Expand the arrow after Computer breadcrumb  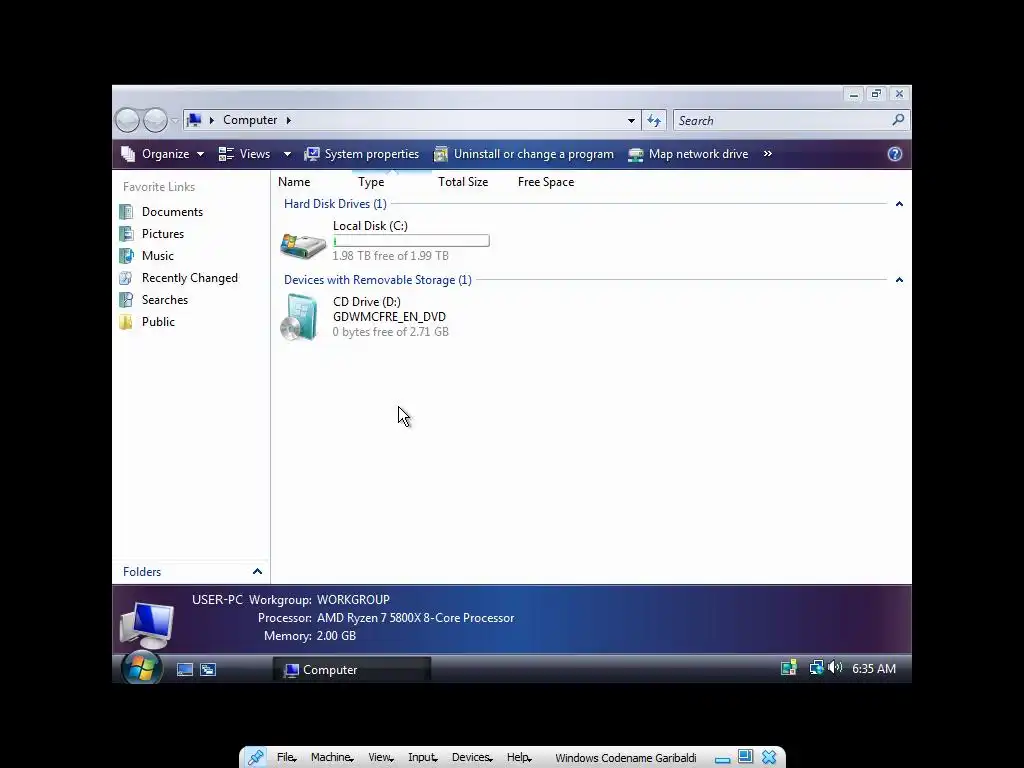point(289,120)
